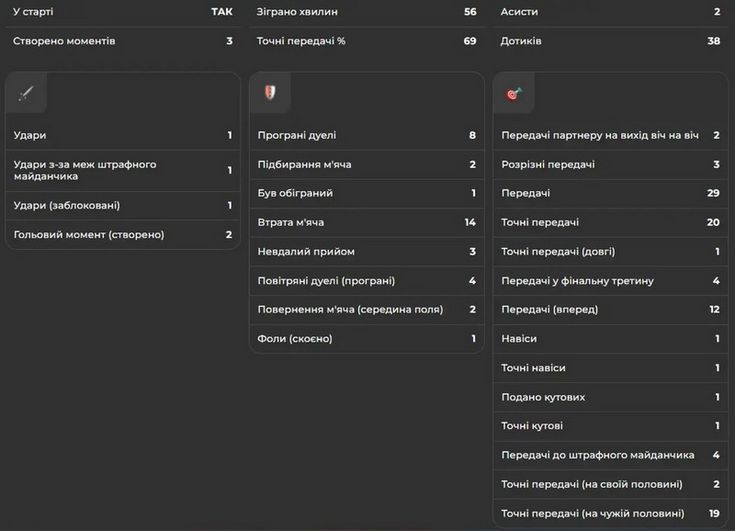Image resolution: width=735 pixels, height=531 pixels.
Task: Select Точні передачі (на чужій половині) row
Action: coord(610,514)
